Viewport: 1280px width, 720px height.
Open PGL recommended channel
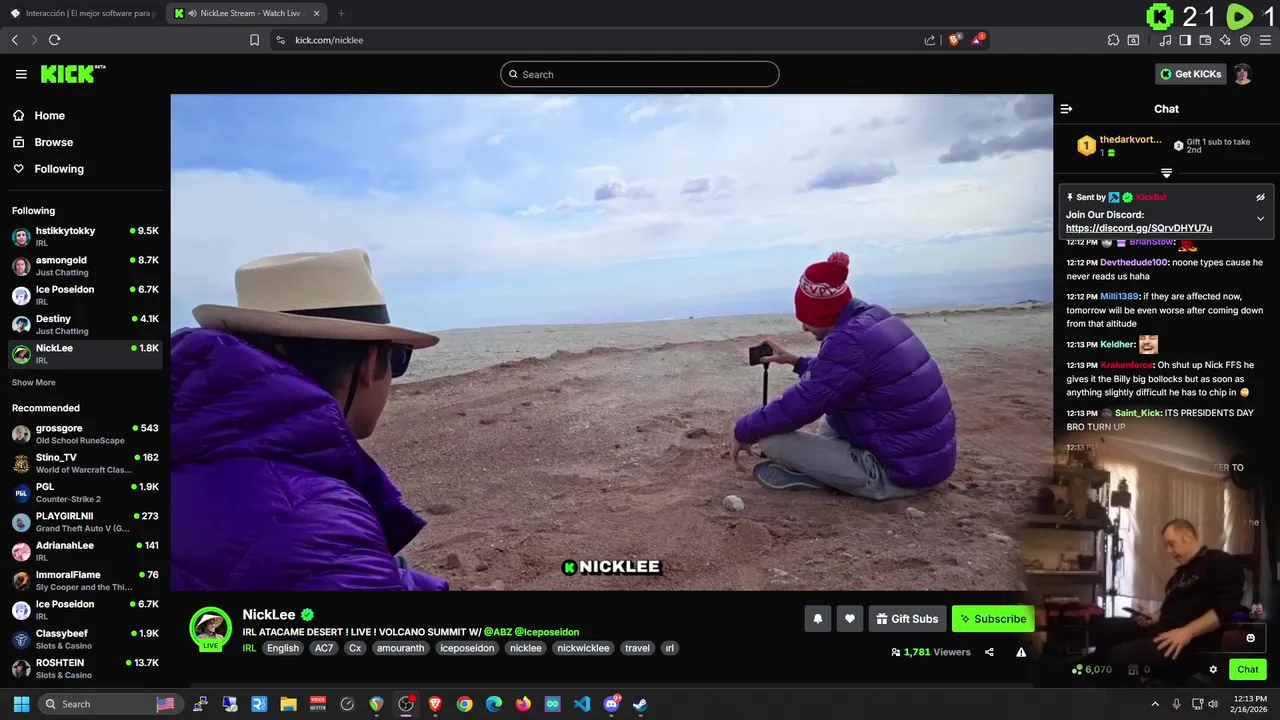point(85,492)
